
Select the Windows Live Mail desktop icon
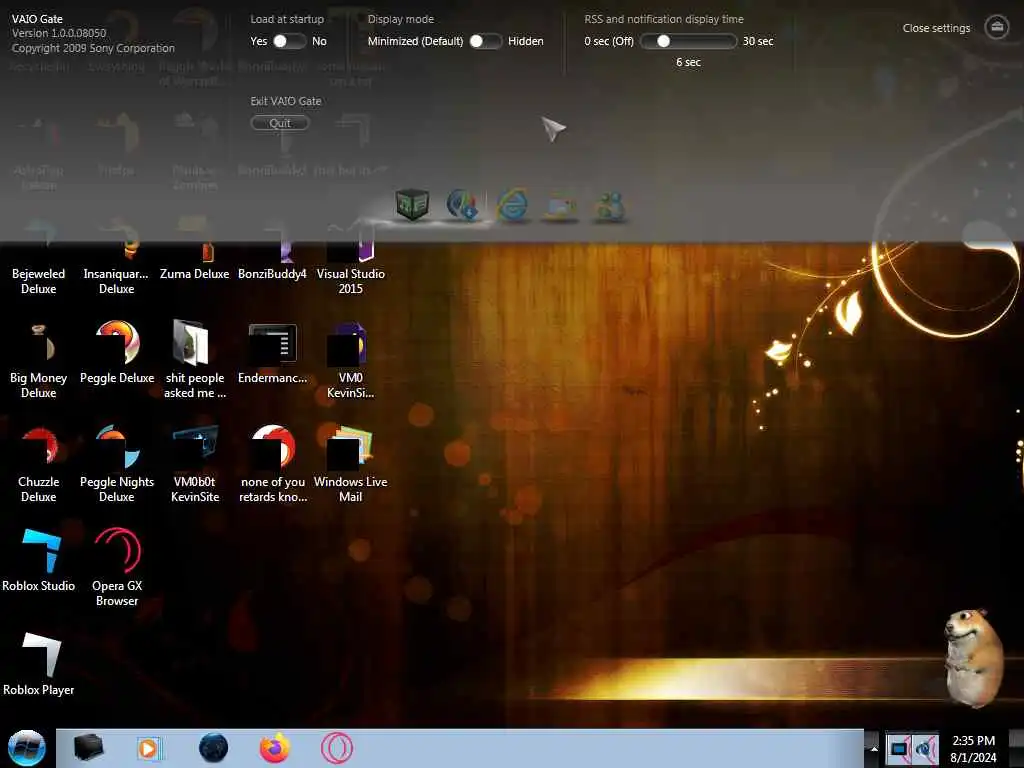click(351, 464)
